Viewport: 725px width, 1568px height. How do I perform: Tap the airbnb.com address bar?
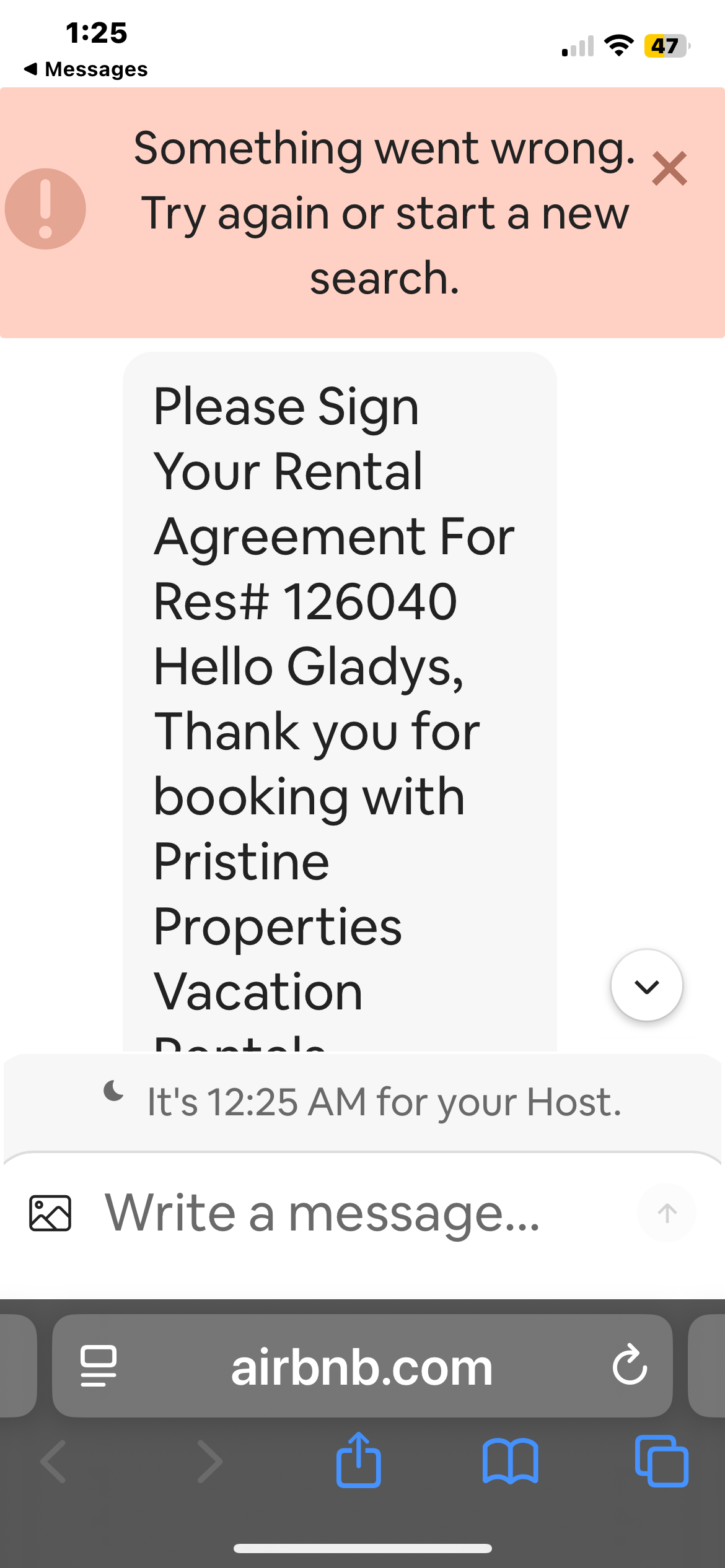362,1365
